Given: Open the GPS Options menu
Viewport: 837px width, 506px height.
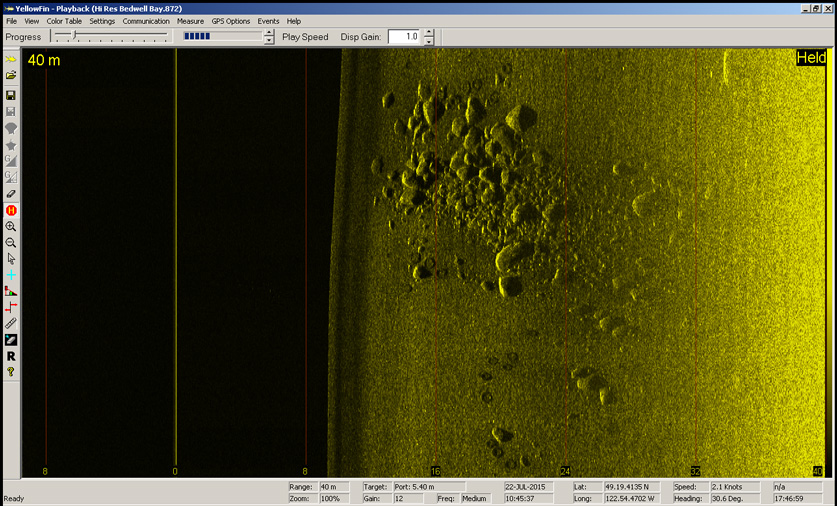Looking at the screenshot, I should pos(230,21).
